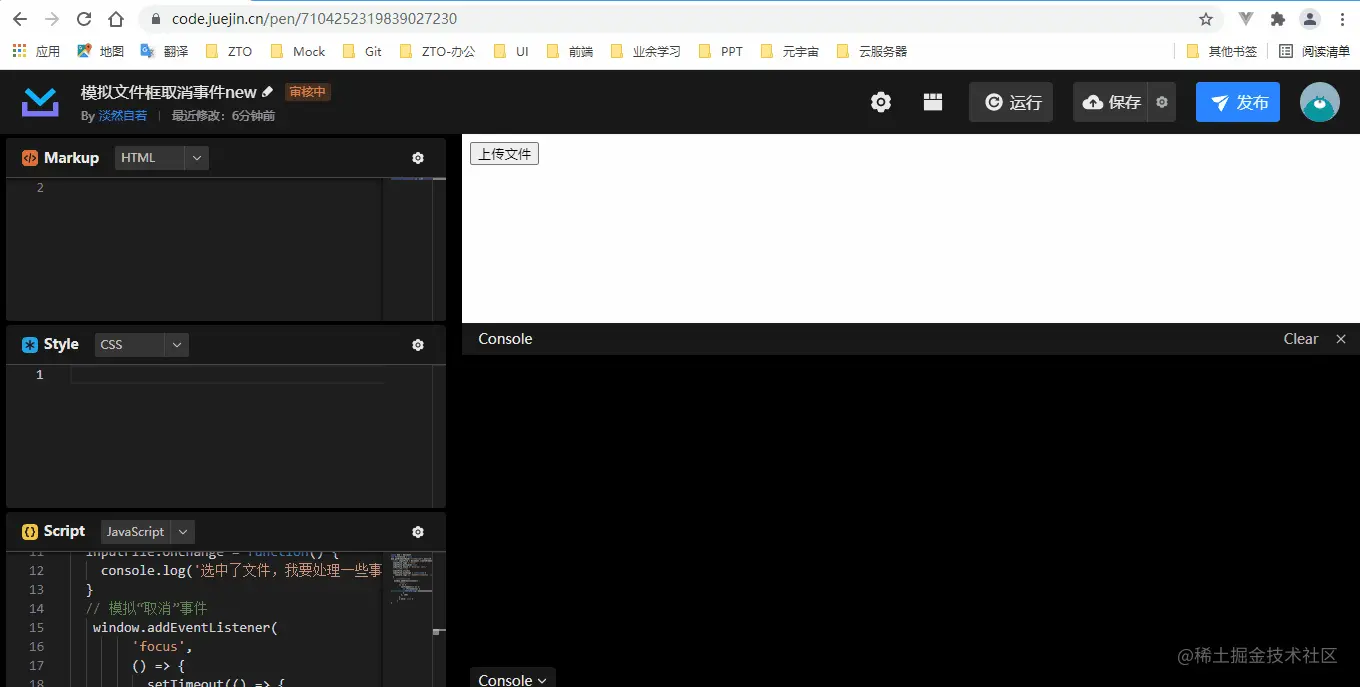Click the pencil icon to rename the pen
Viewport: 1360px width, 687px height.
click(x=266, y=90)
